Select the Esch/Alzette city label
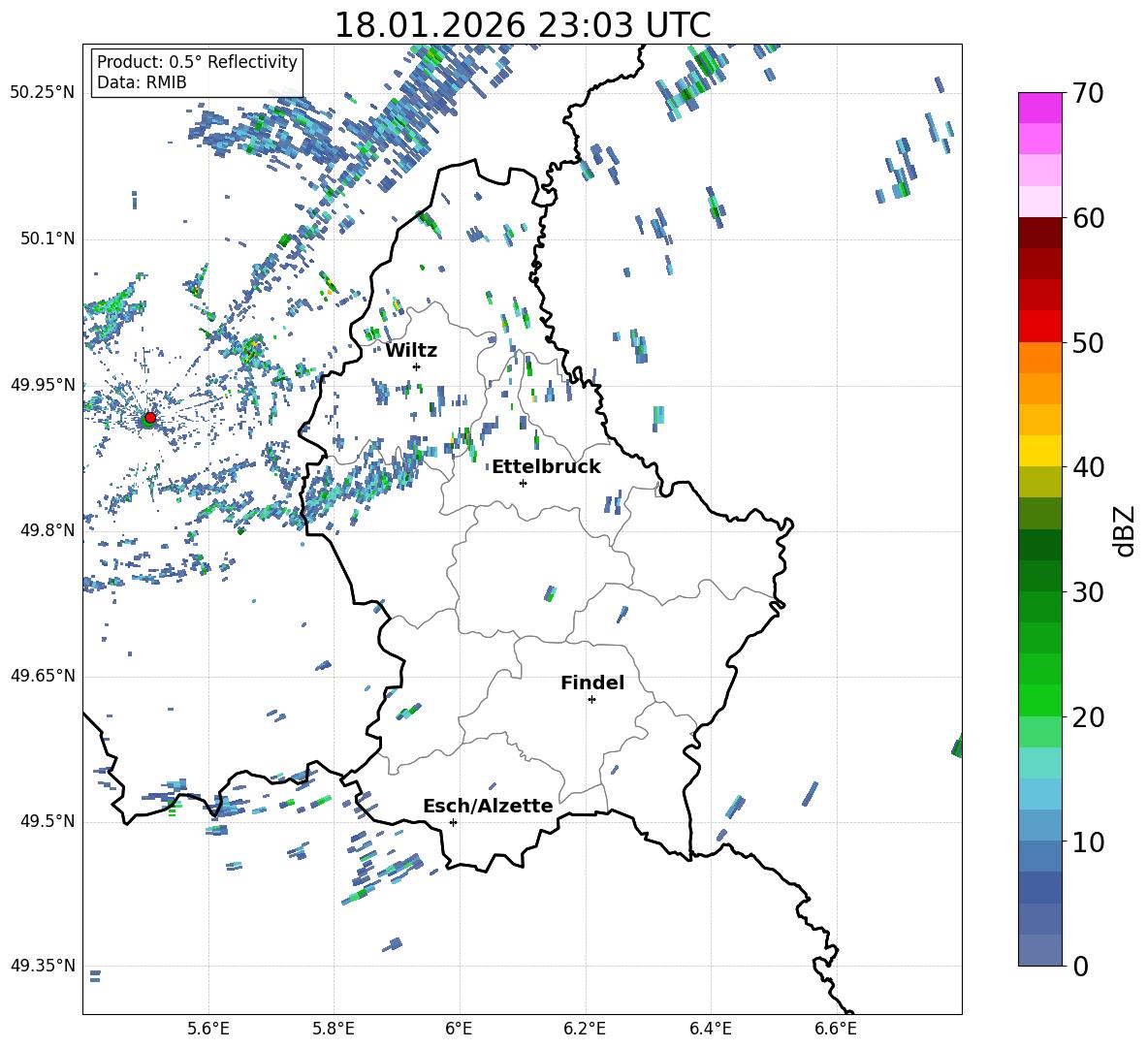Screen dimensions: 1148x1048 pyautogui.click(x=488, y=806)
